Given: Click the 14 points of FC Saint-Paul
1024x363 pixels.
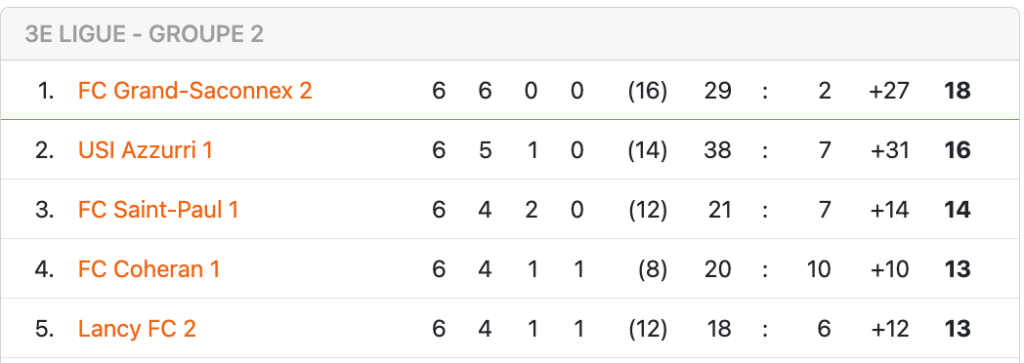Looking at the screenshot, I should coord(957,210).
